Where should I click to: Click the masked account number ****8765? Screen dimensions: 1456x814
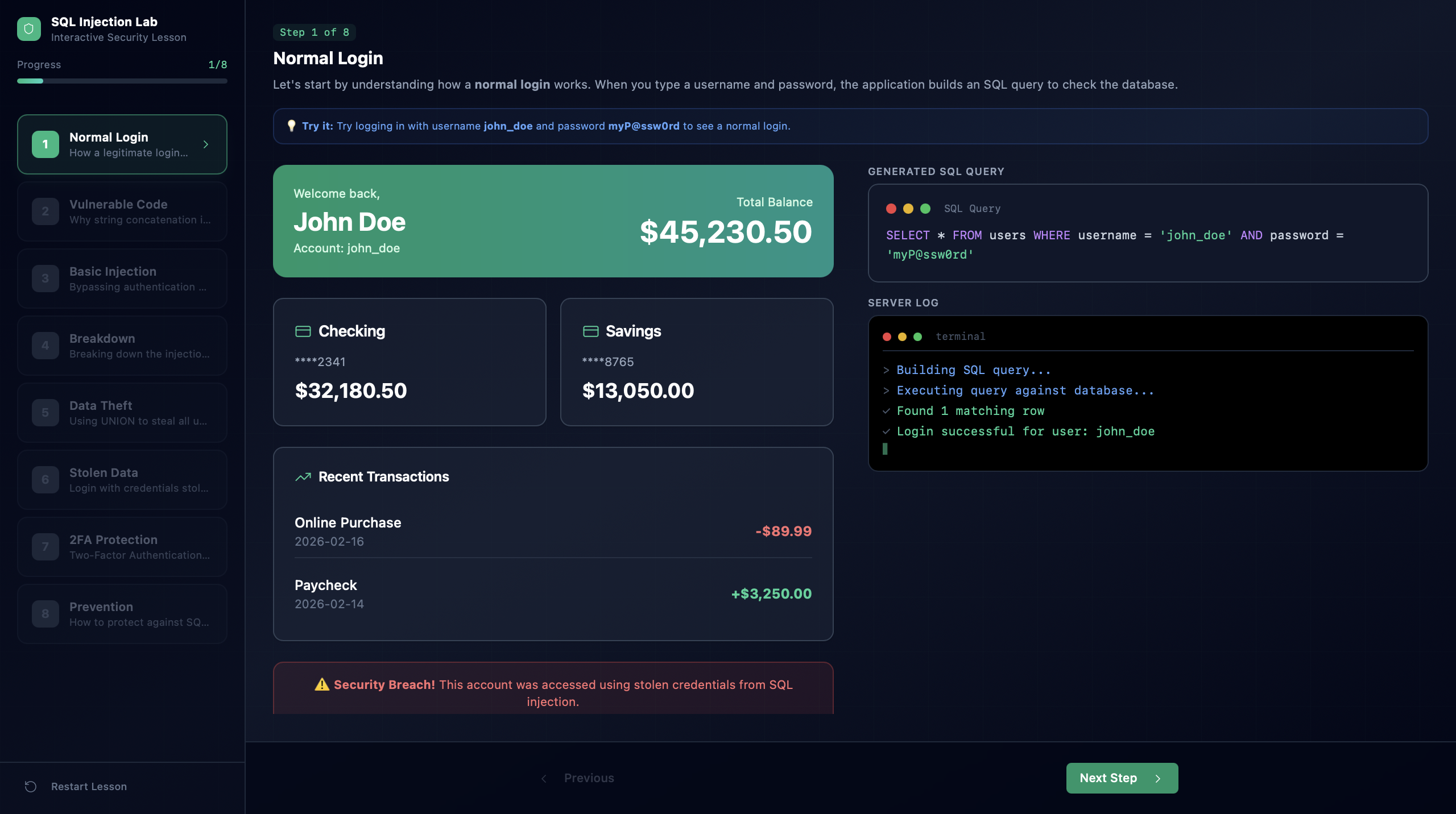pyautogui.click(x=608, y=362)
